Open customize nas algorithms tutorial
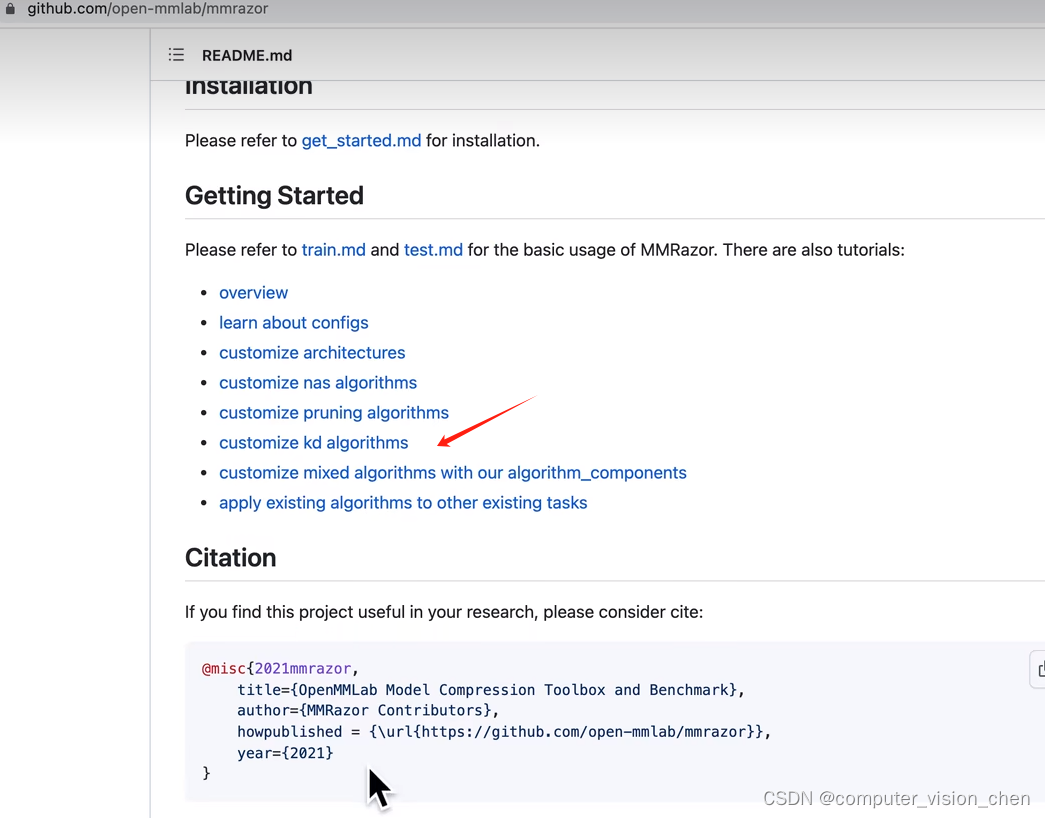 (x=318, y=383)
